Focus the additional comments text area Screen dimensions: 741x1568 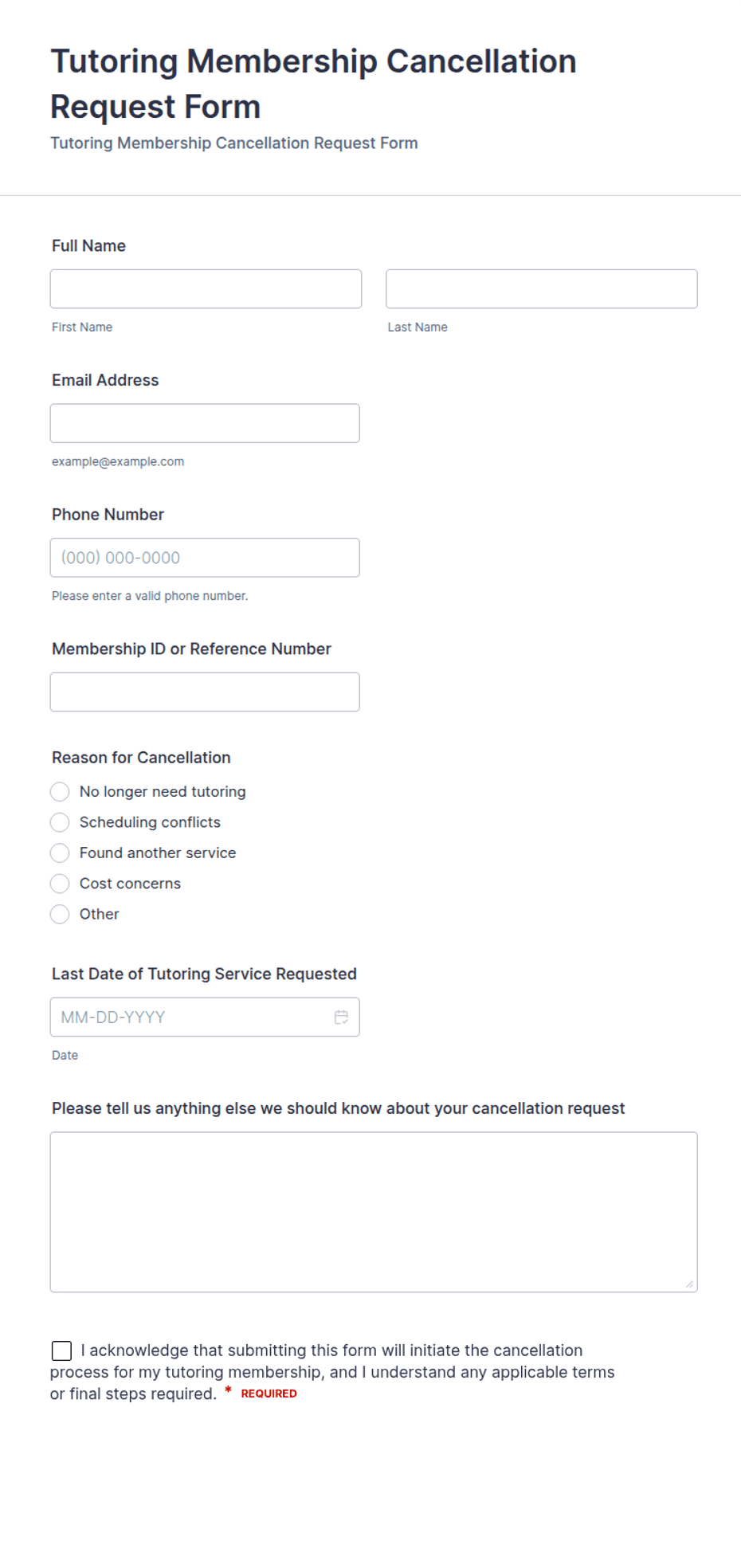coord(374,1212)
